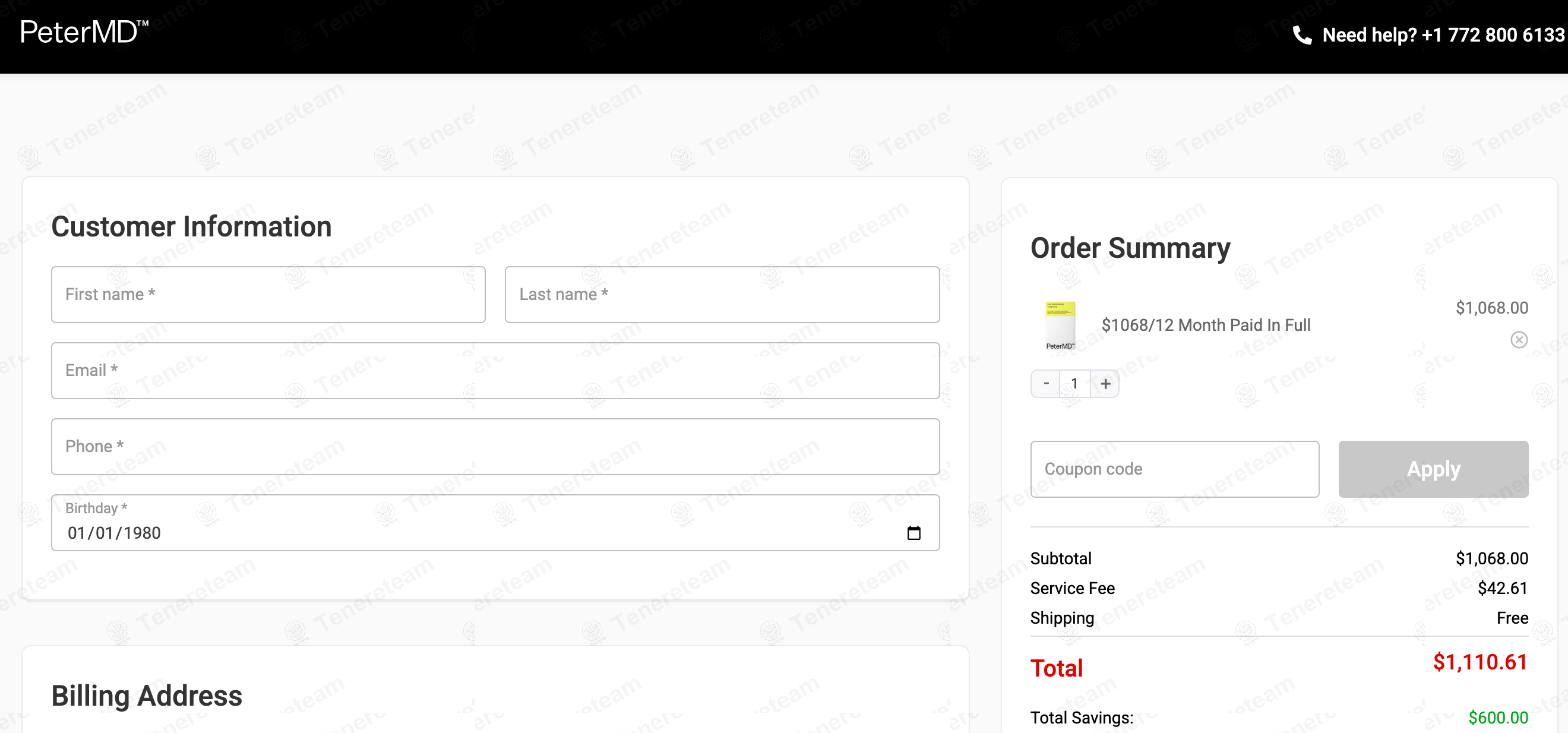
Task: Focus the Phone number field
Action: 495,447
